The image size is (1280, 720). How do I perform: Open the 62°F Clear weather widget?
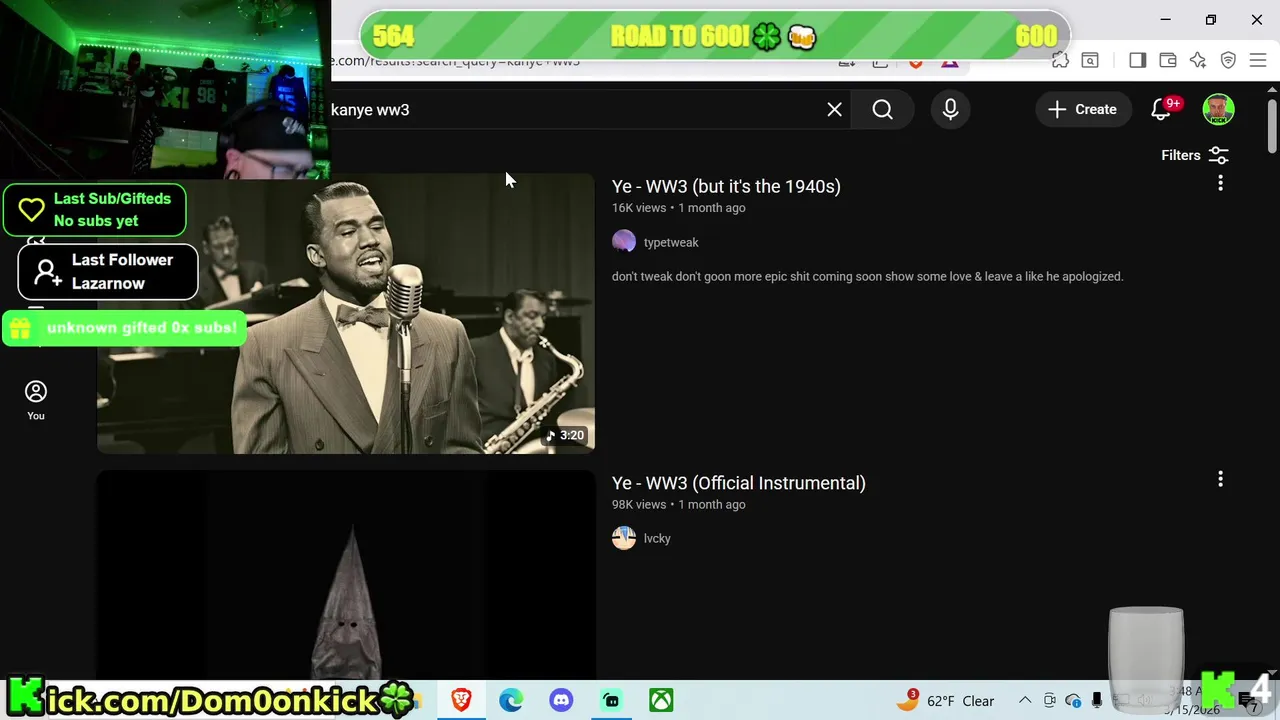point(946,700)
